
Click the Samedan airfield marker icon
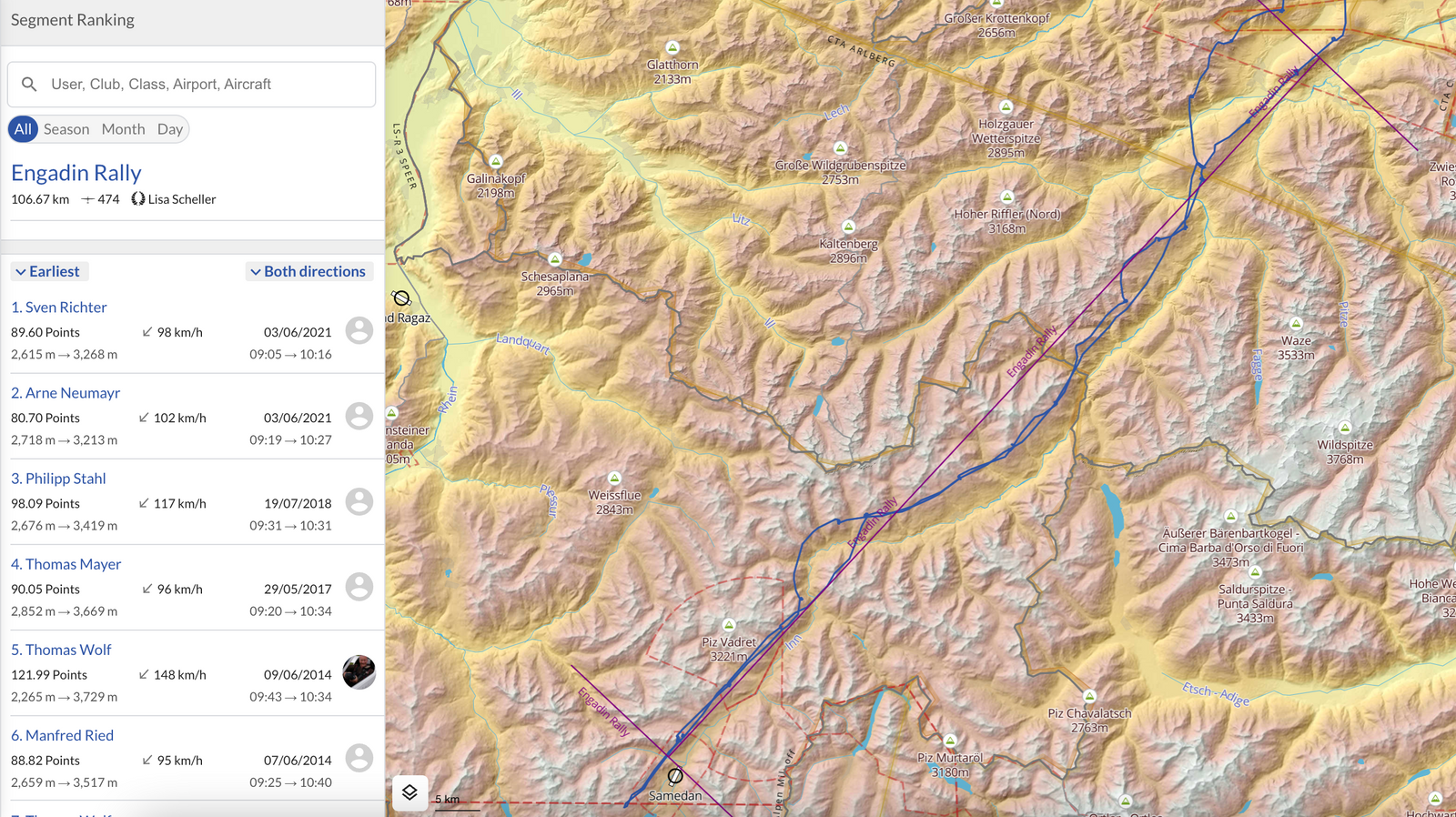tap(675, 776)
